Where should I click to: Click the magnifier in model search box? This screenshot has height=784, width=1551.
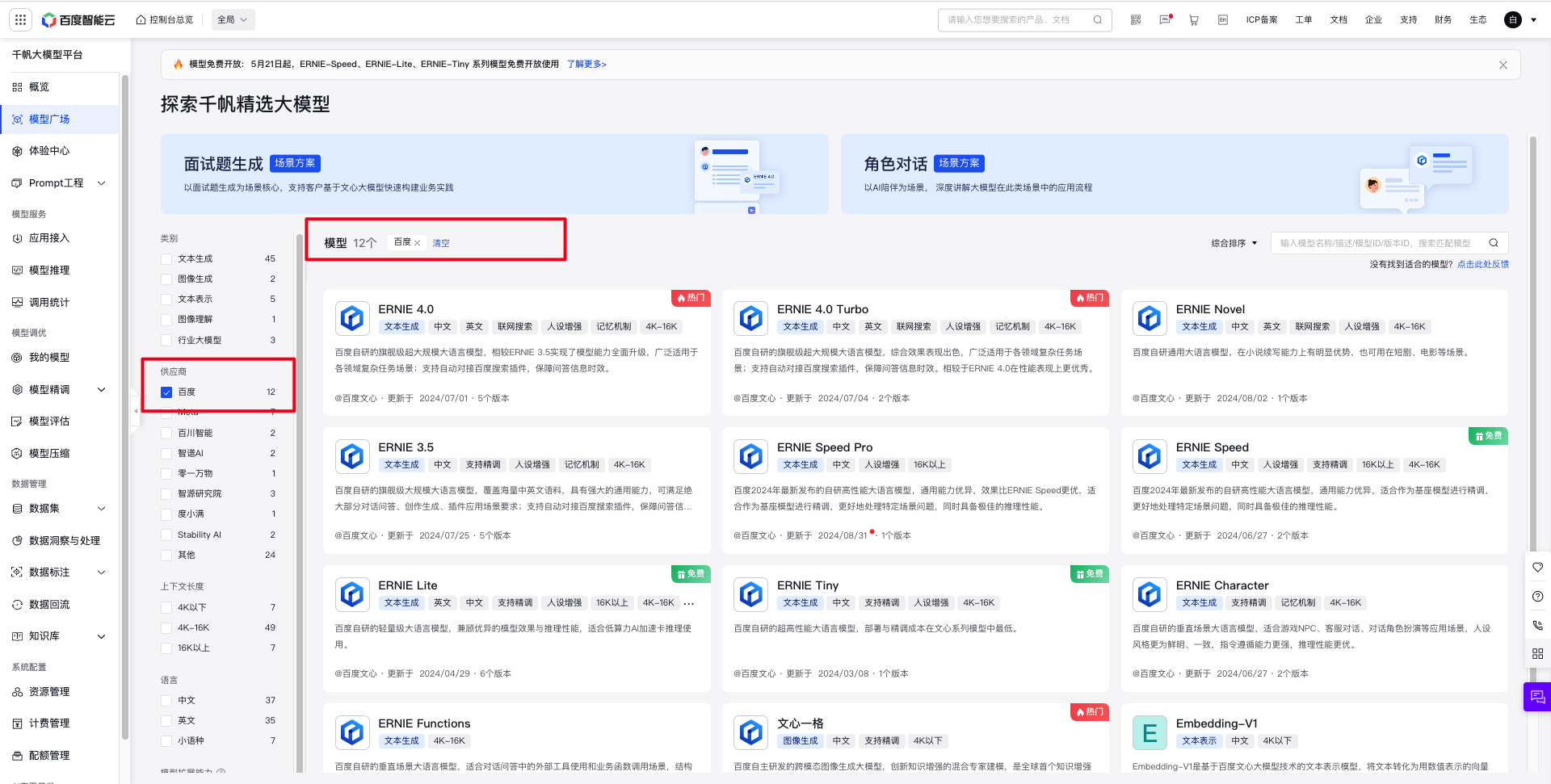coord(1494,243)
